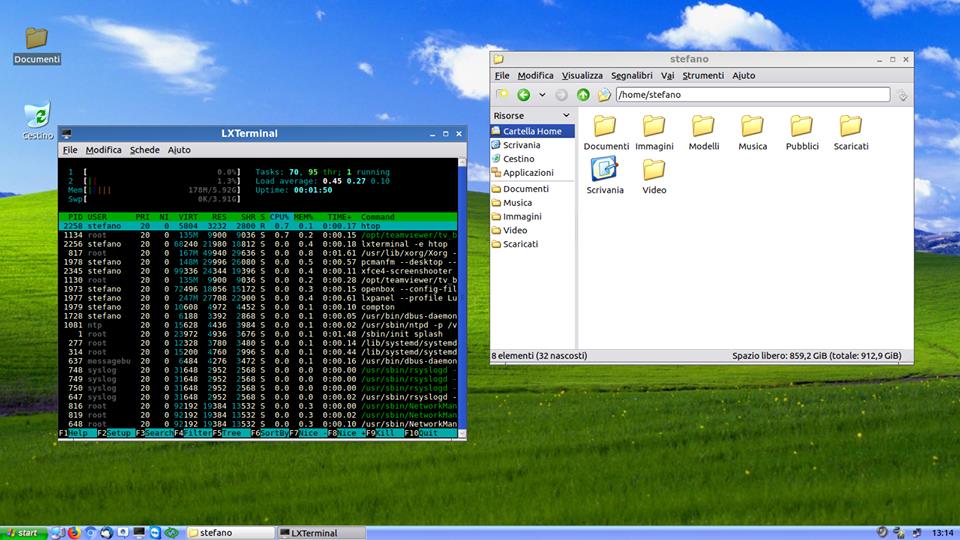Select the compton process row in htop
This screenshot has height=540, width=960.
(x=259, y=307)
